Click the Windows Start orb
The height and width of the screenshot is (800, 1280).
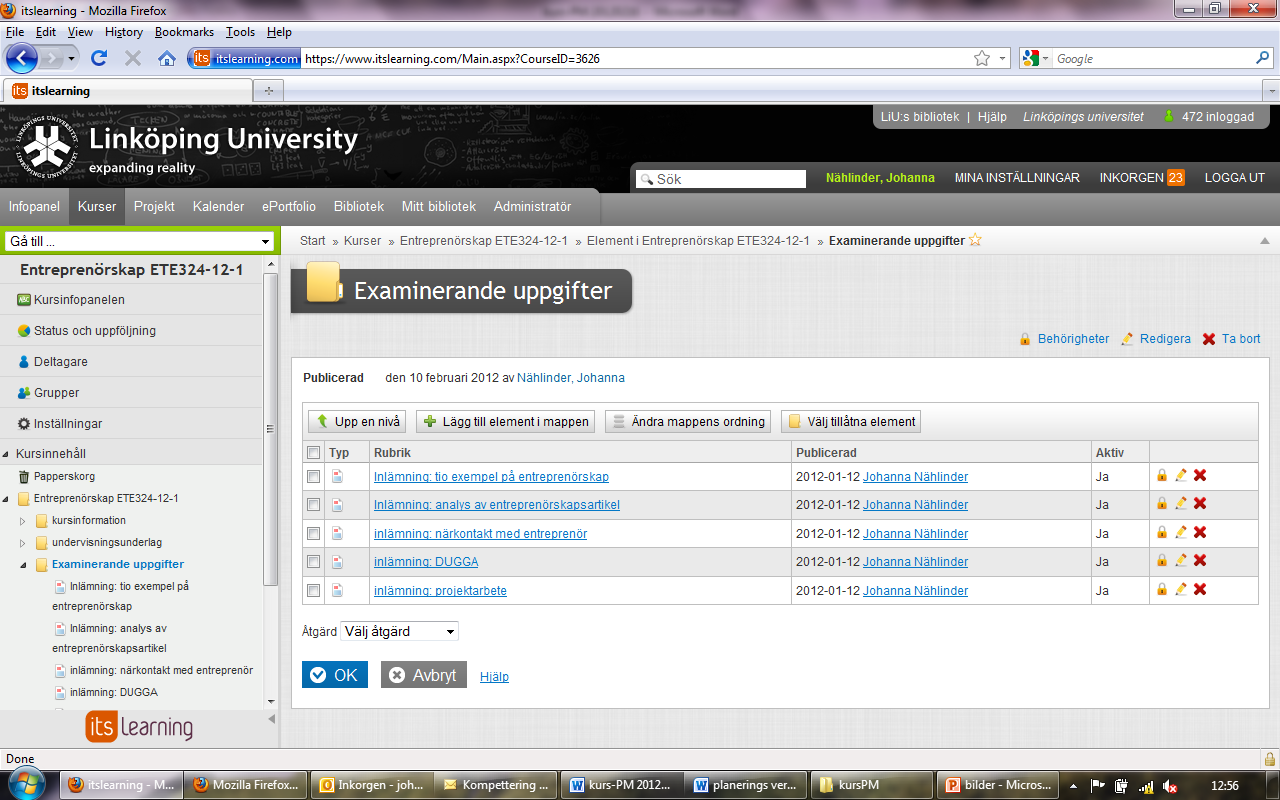(29, 784)
